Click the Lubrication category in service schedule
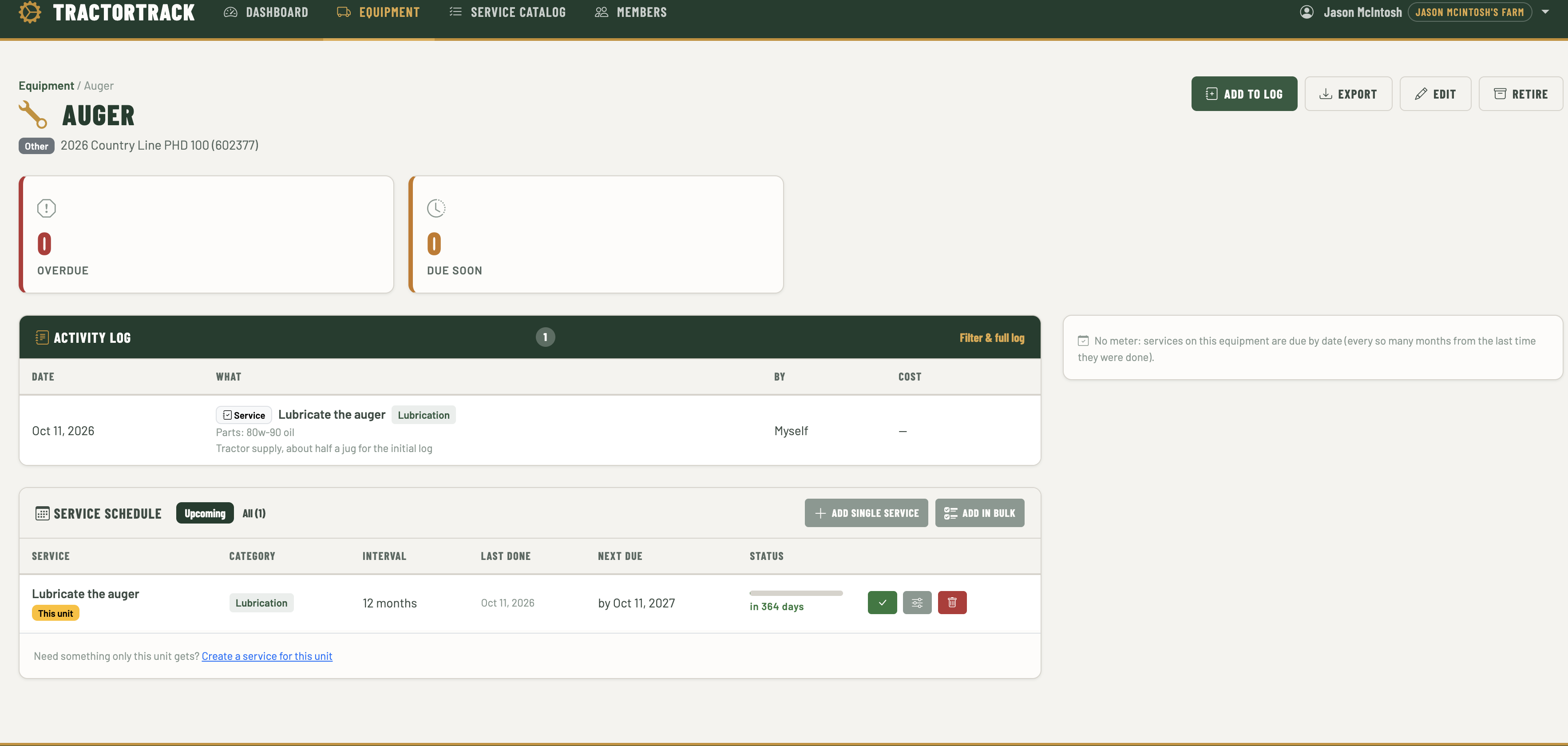This screenshot has width=1568, height=746. tap(261, 603)
